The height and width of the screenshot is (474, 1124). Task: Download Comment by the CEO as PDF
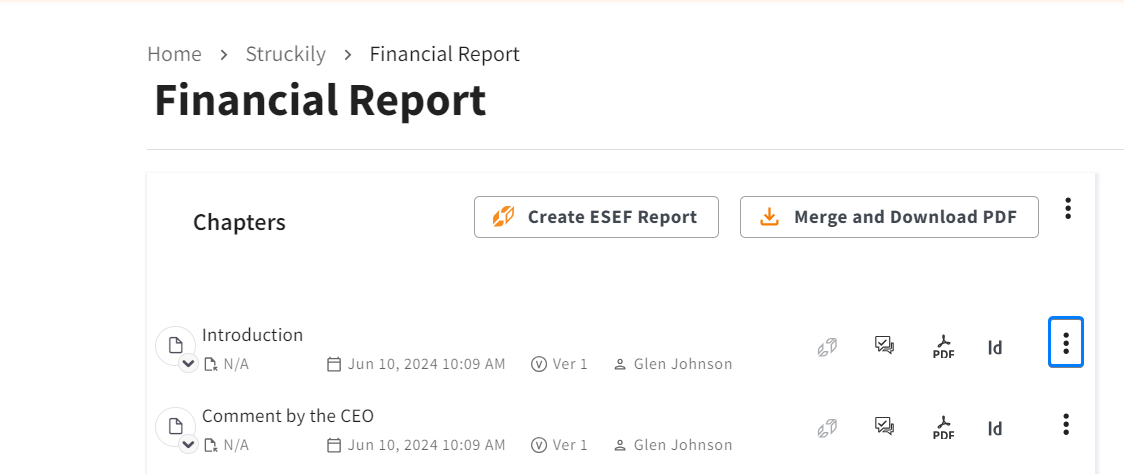point(943,428)
